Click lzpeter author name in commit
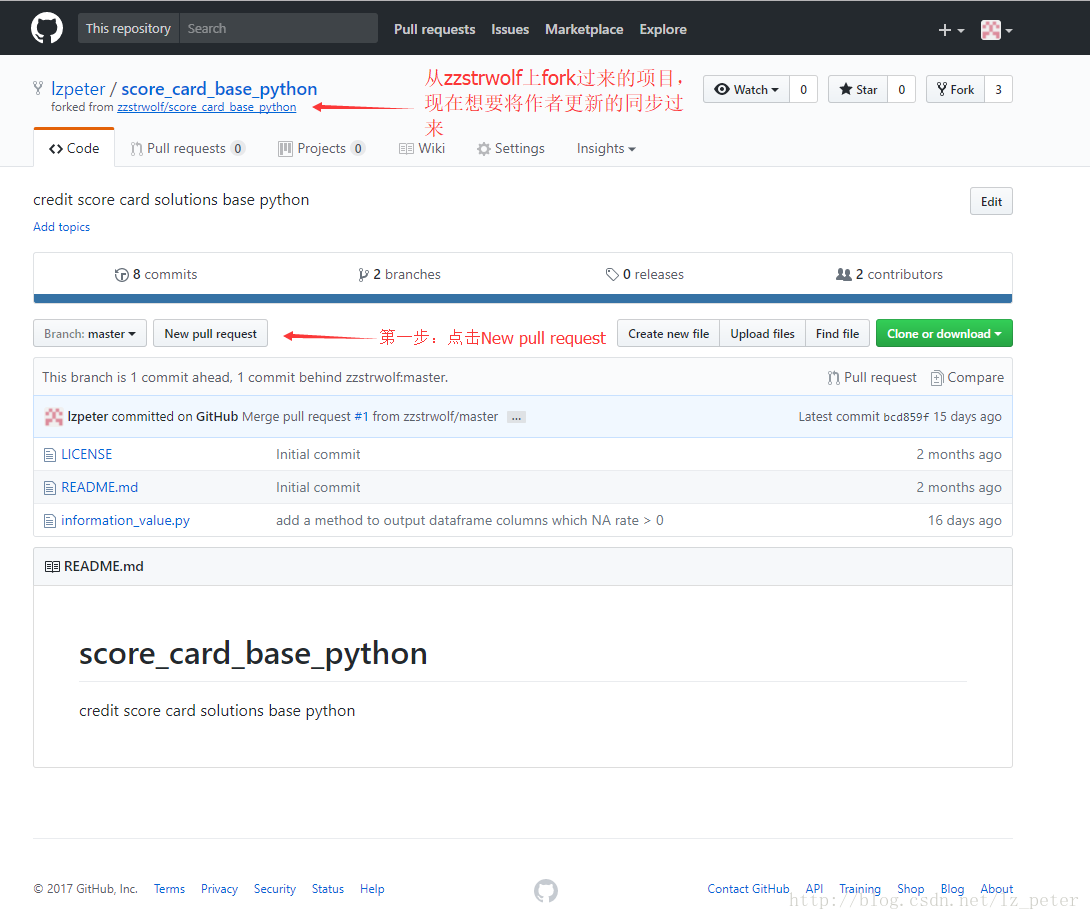 point(88,417)
